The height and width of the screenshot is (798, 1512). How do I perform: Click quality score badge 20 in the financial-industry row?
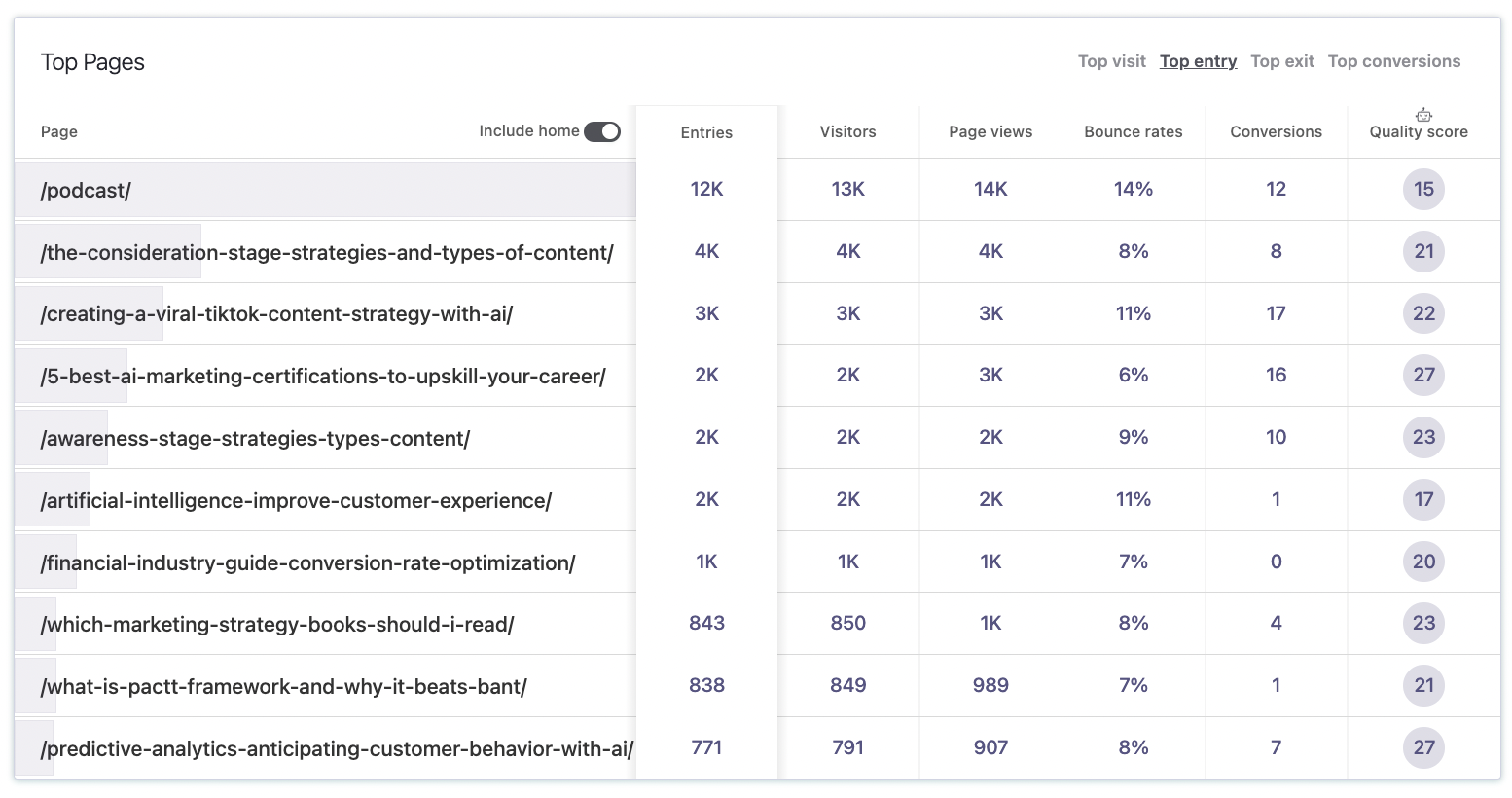tap(1423, 562)
